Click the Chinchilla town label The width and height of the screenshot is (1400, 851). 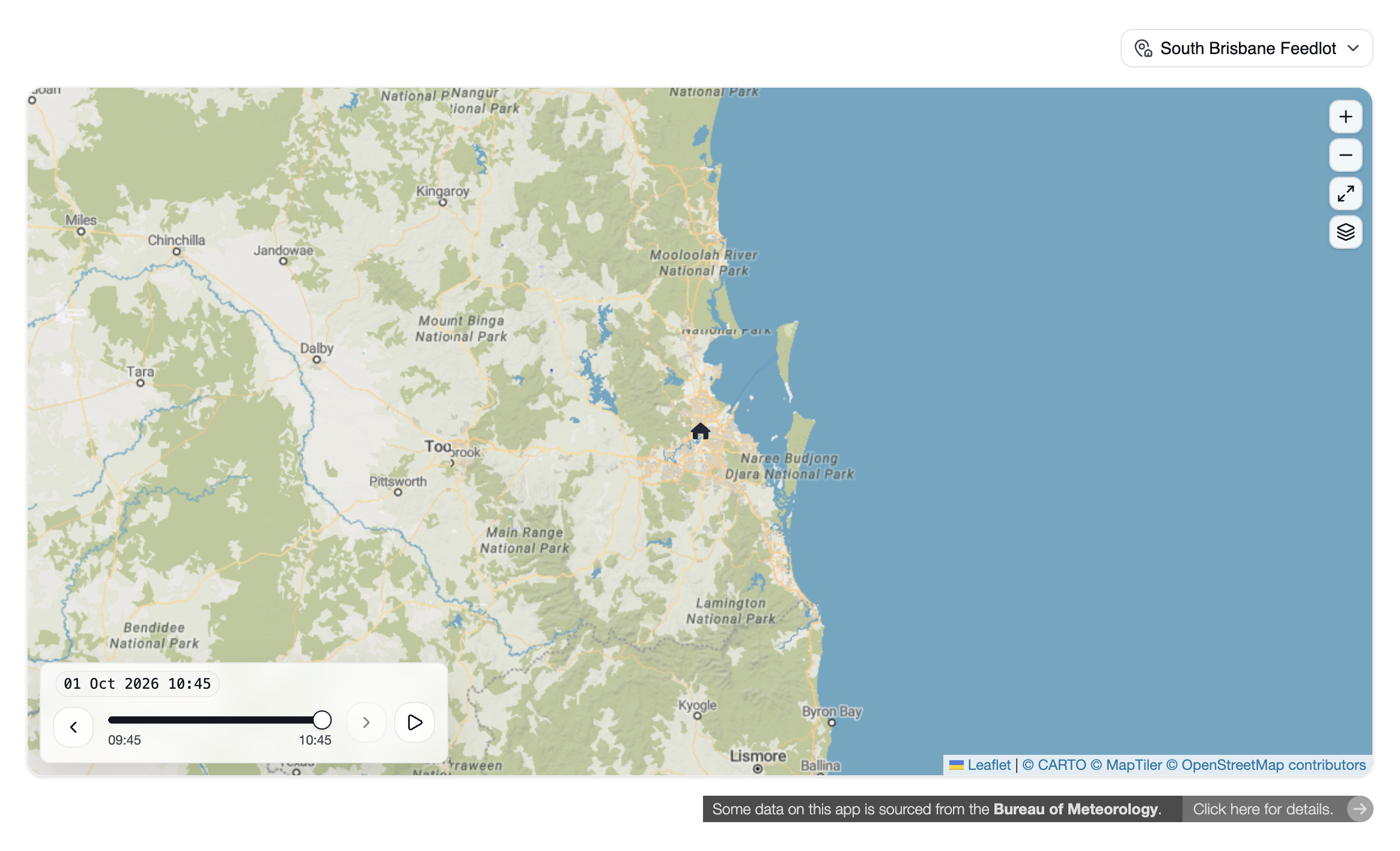[176, 240]
